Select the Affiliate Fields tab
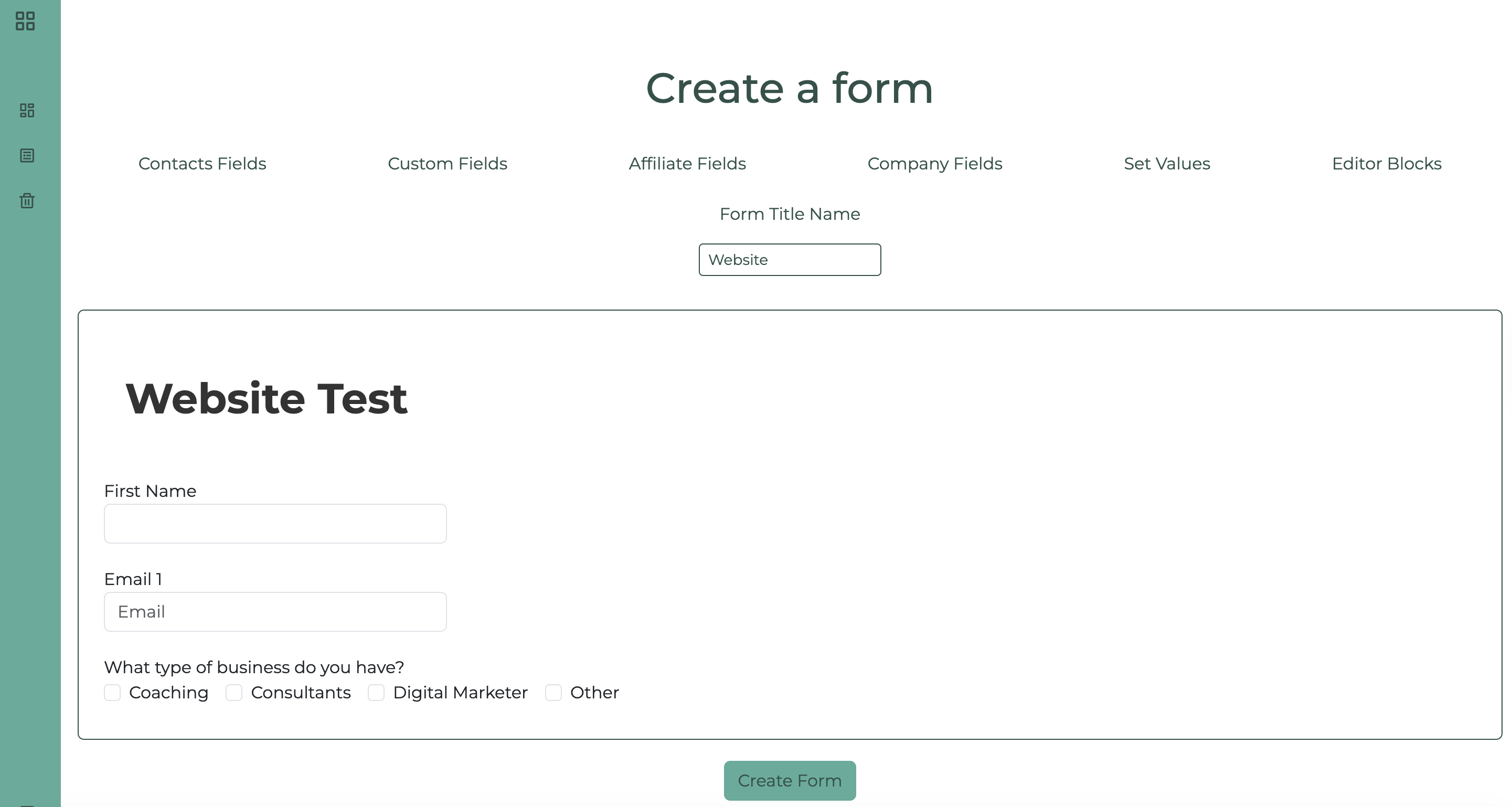Image resolution: width=1512 pixels, height=807 pixels. (x=687, y=164)
